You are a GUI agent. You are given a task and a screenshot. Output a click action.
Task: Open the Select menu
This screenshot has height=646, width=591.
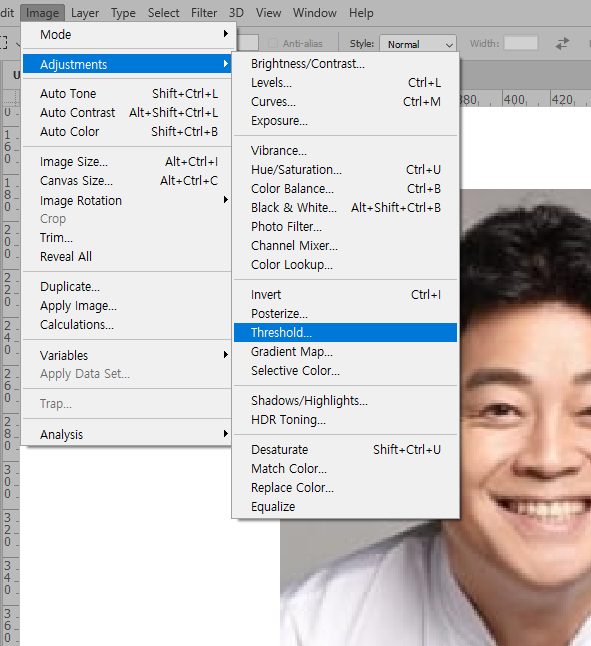pyautogui.click(x=164, y=13)
